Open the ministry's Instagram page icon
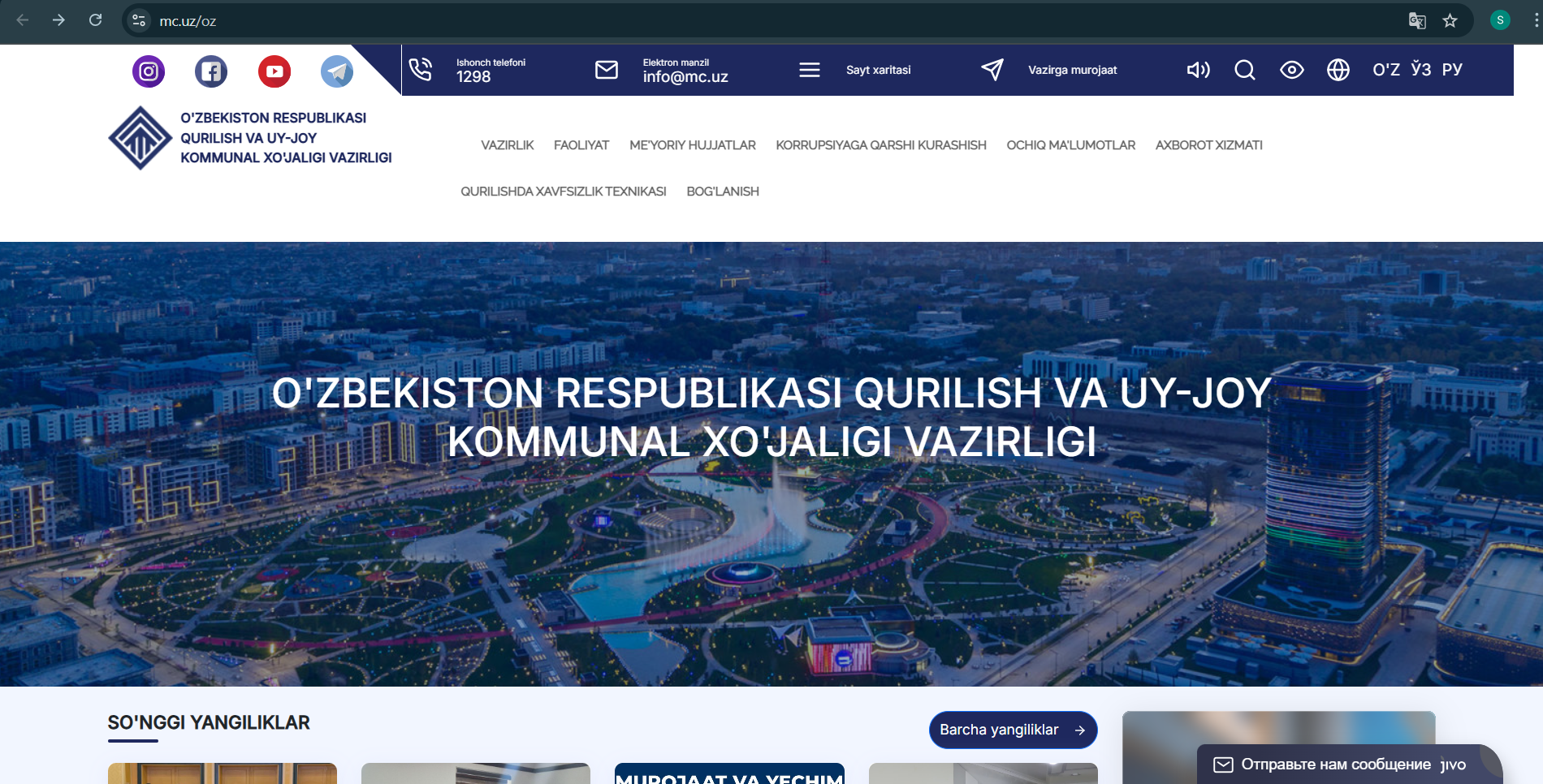This screenshot has width=1543, height=784. [x=149, y=71]
